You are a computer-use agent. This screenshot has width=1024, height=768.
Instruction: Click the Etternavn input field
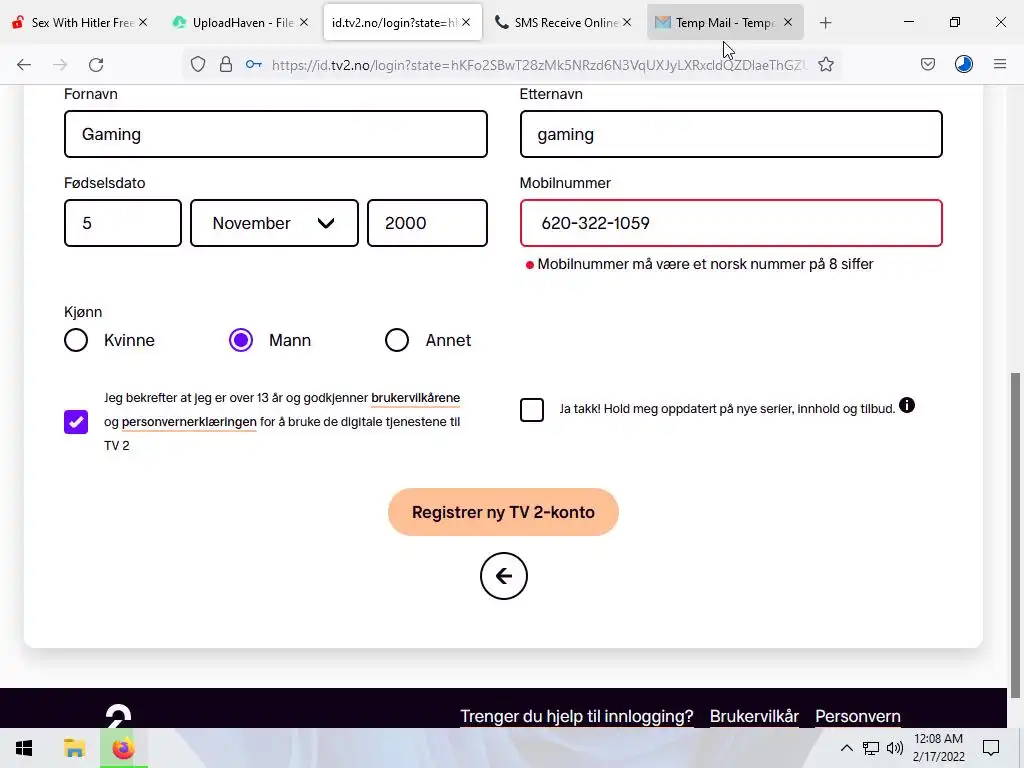pos(731,134)
